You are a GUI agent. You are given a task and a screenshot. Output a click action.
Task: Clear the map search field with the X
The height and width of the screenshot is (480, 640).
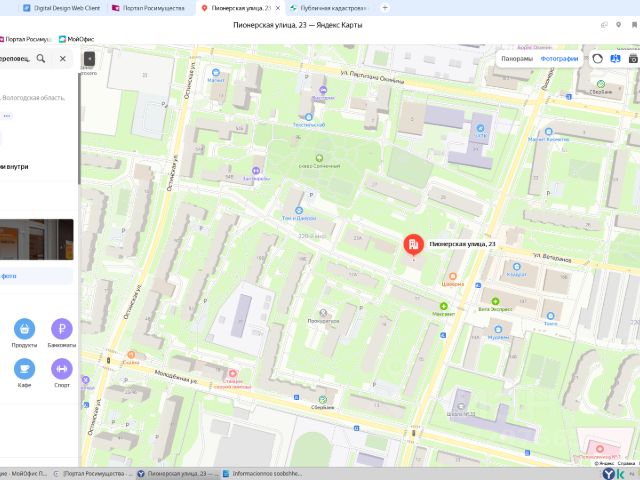pyautogui.click(x=62, y=58)
